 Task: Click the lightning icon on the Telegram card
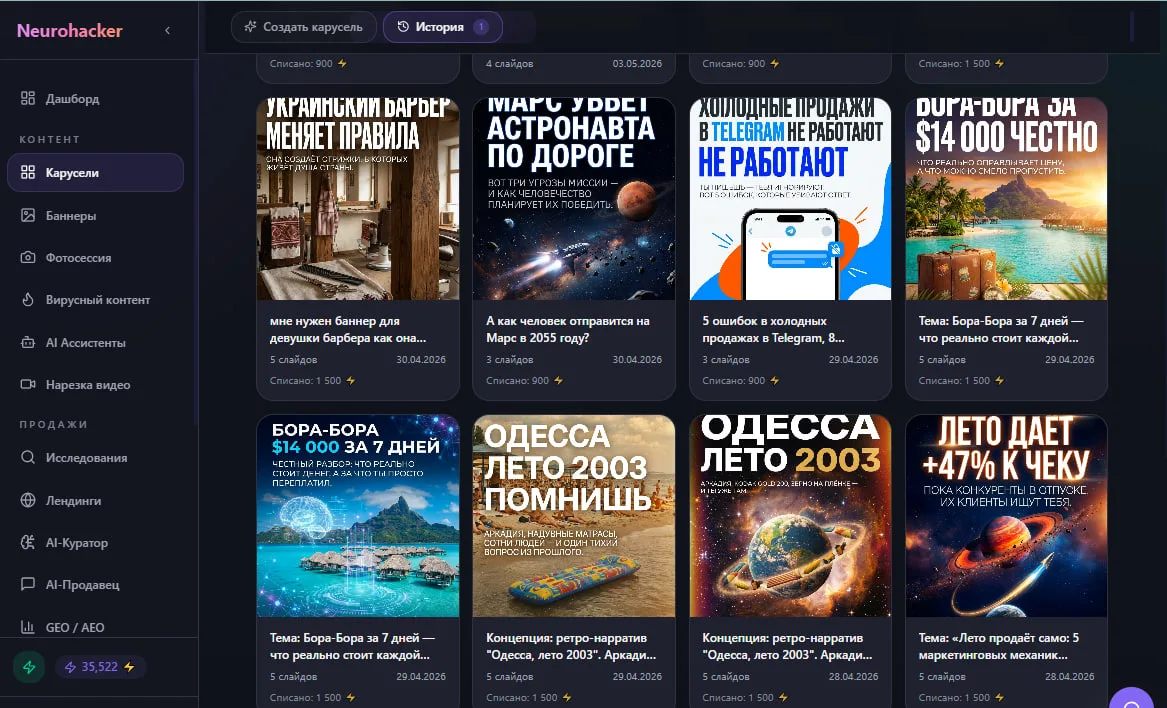775,380
